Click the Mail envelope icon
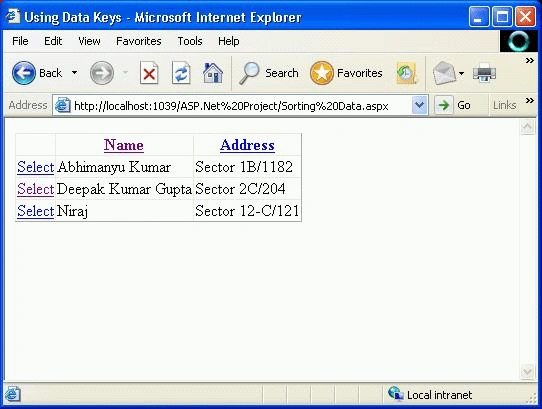542x409 pixels. click(444, 73)
